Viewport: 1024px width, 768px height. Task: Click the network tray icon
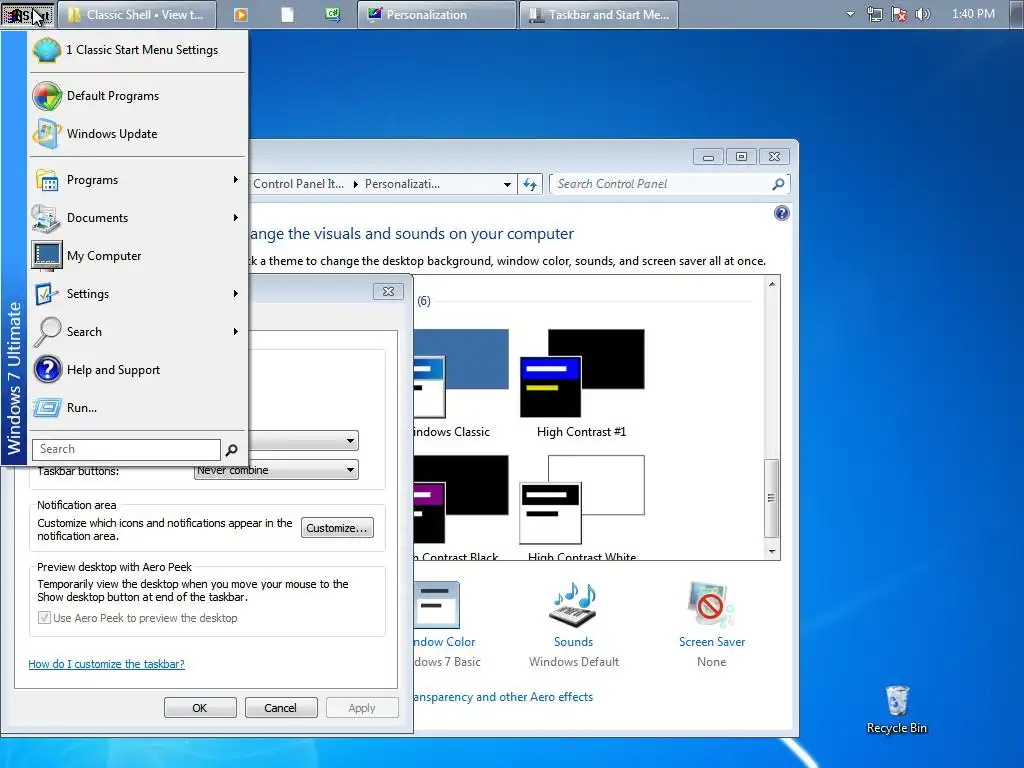[x=874, y=14]
